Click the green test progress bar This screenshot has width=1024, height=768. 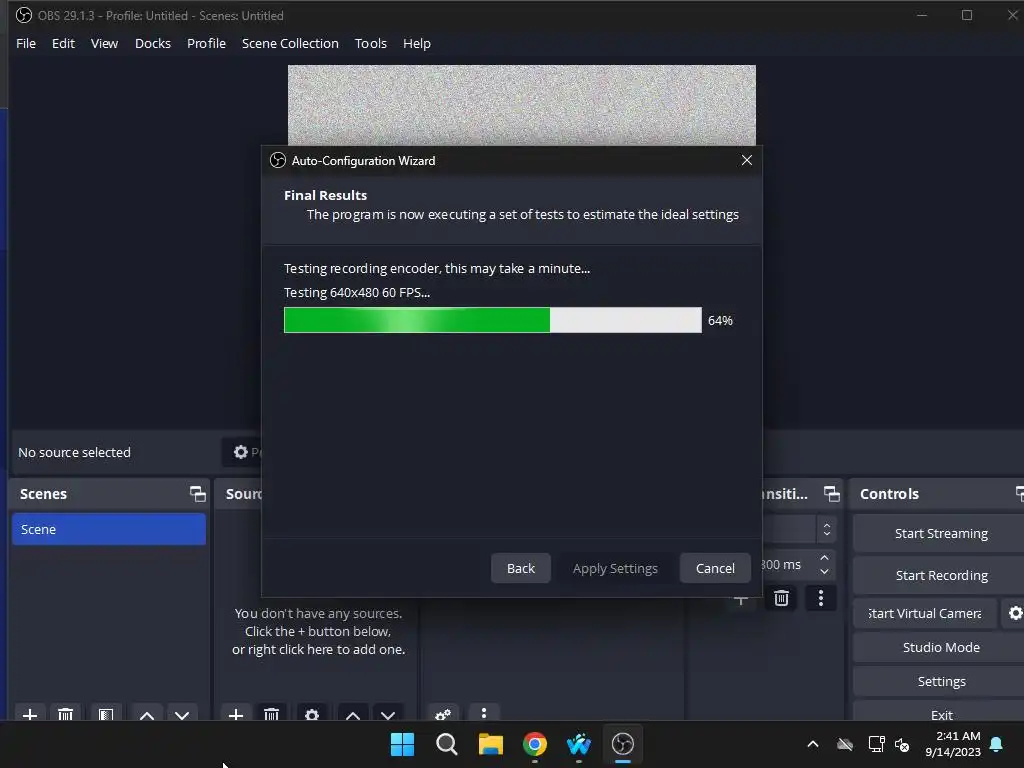493,320
